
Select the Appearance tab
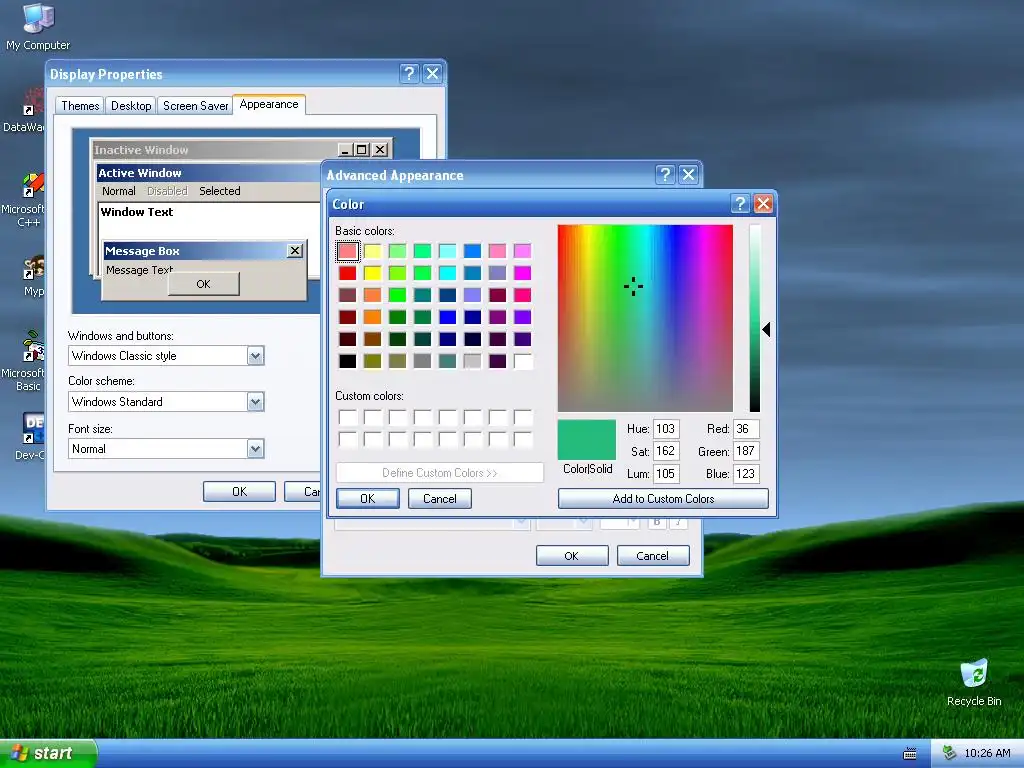[268, 104]
